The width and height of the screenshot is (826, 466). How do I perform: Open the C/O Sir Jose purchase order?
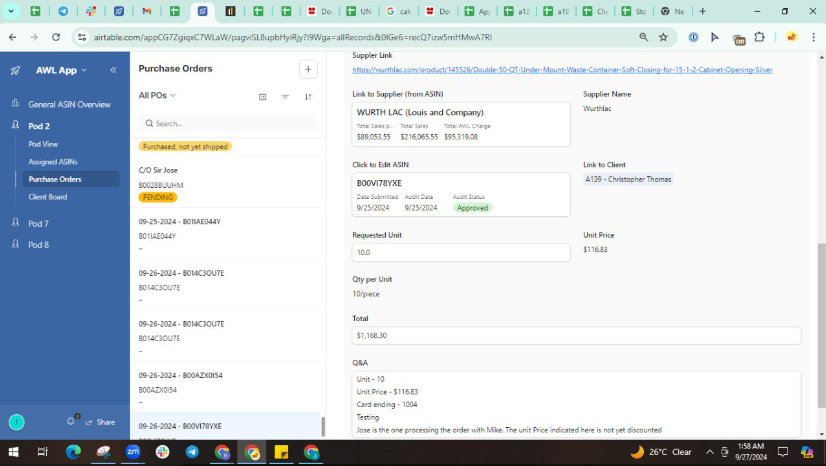(225, 183)
